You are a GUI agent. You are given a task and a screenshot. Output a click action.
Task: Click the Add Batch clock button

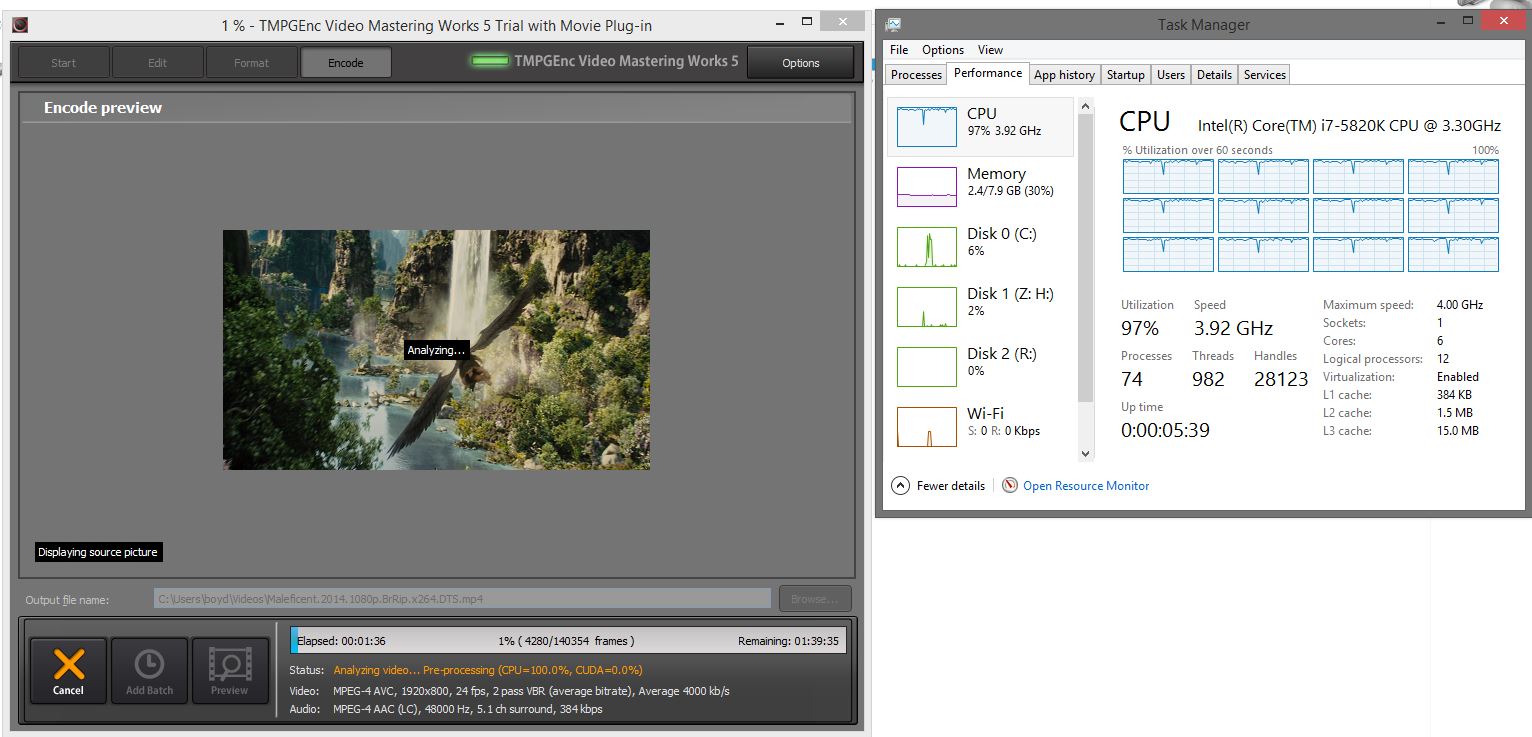coord(149,671)
